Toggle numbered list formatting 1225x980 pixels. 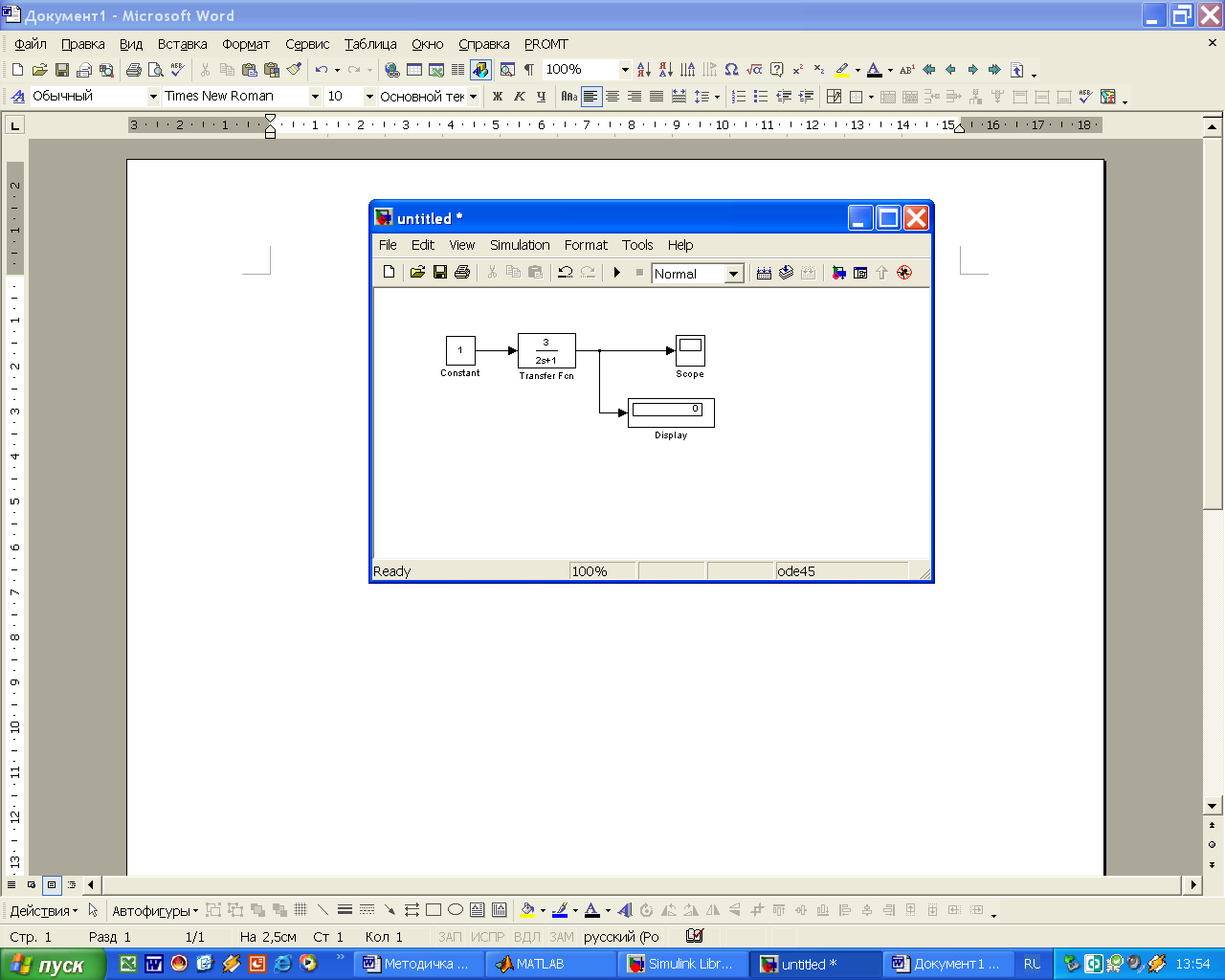(x=738, y=97)
